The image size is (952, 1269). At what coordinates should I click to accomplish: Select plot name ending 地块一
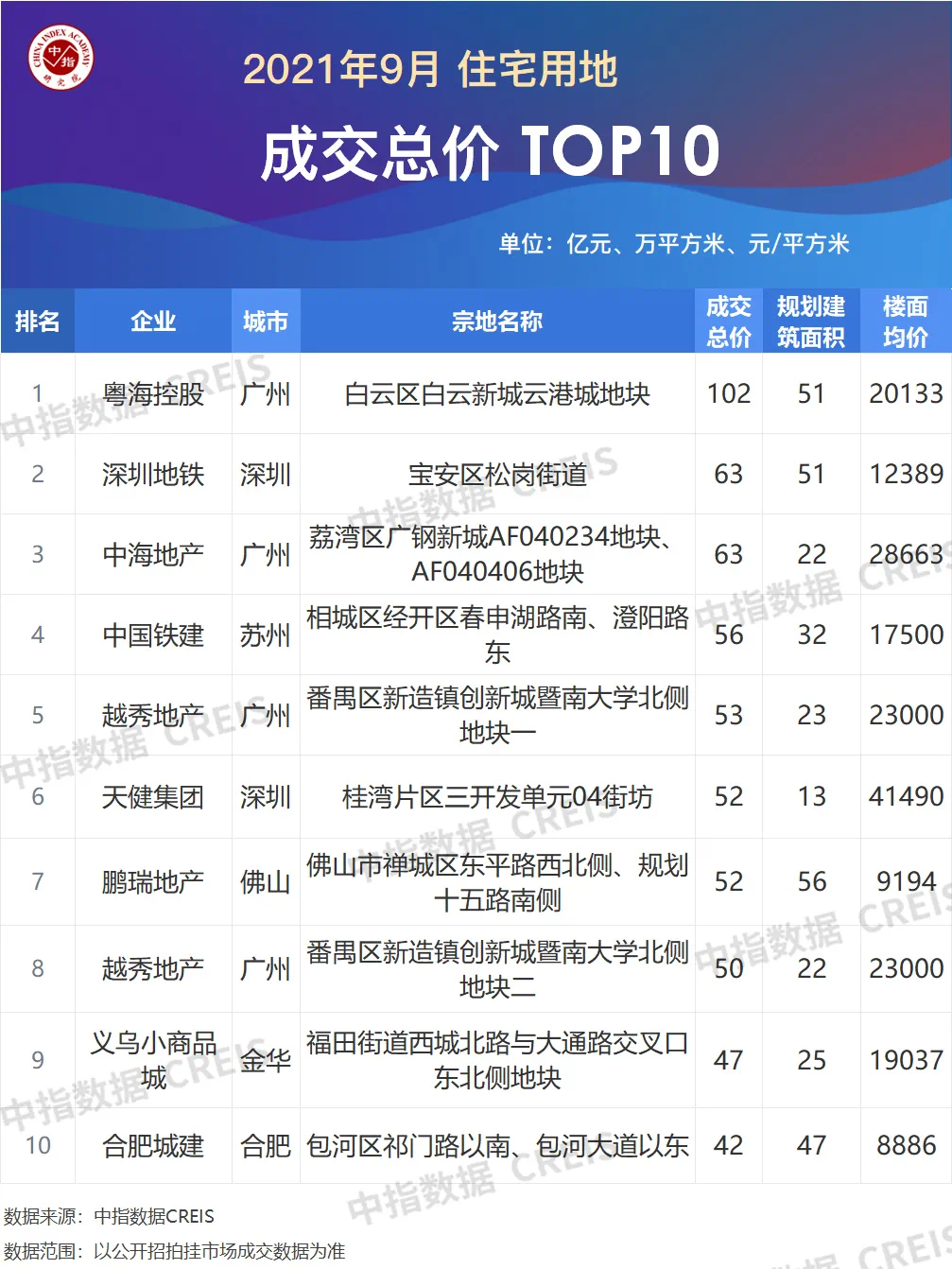[497, 716]
